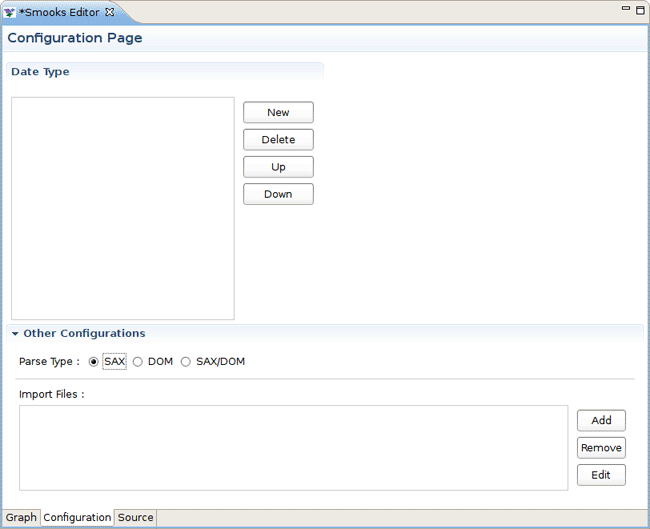
Task: Switch to the Graph tab
Action: pyautogui.click(x=21, y=518)
